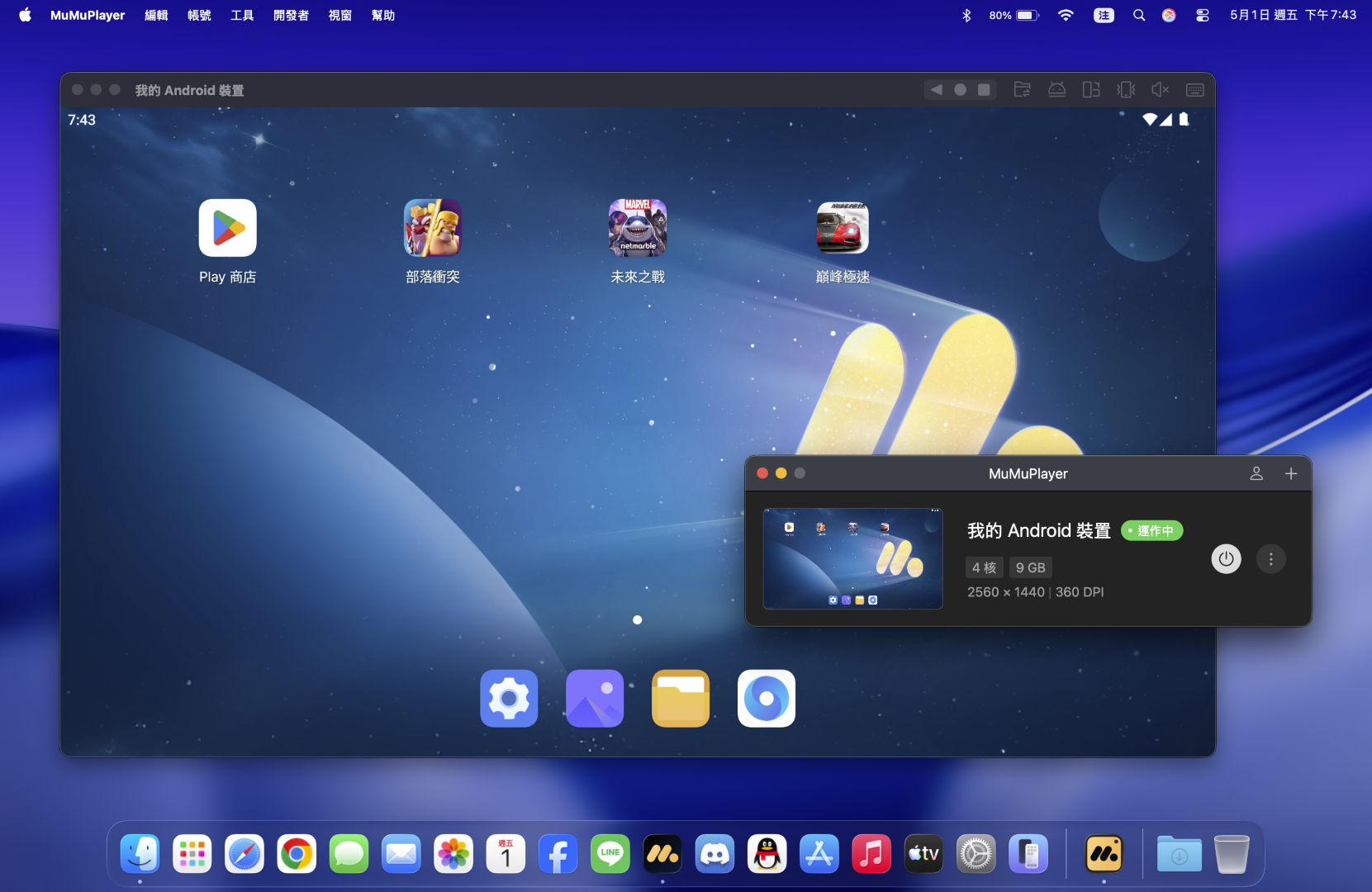Open the 開發者 menu

[291, 15]
